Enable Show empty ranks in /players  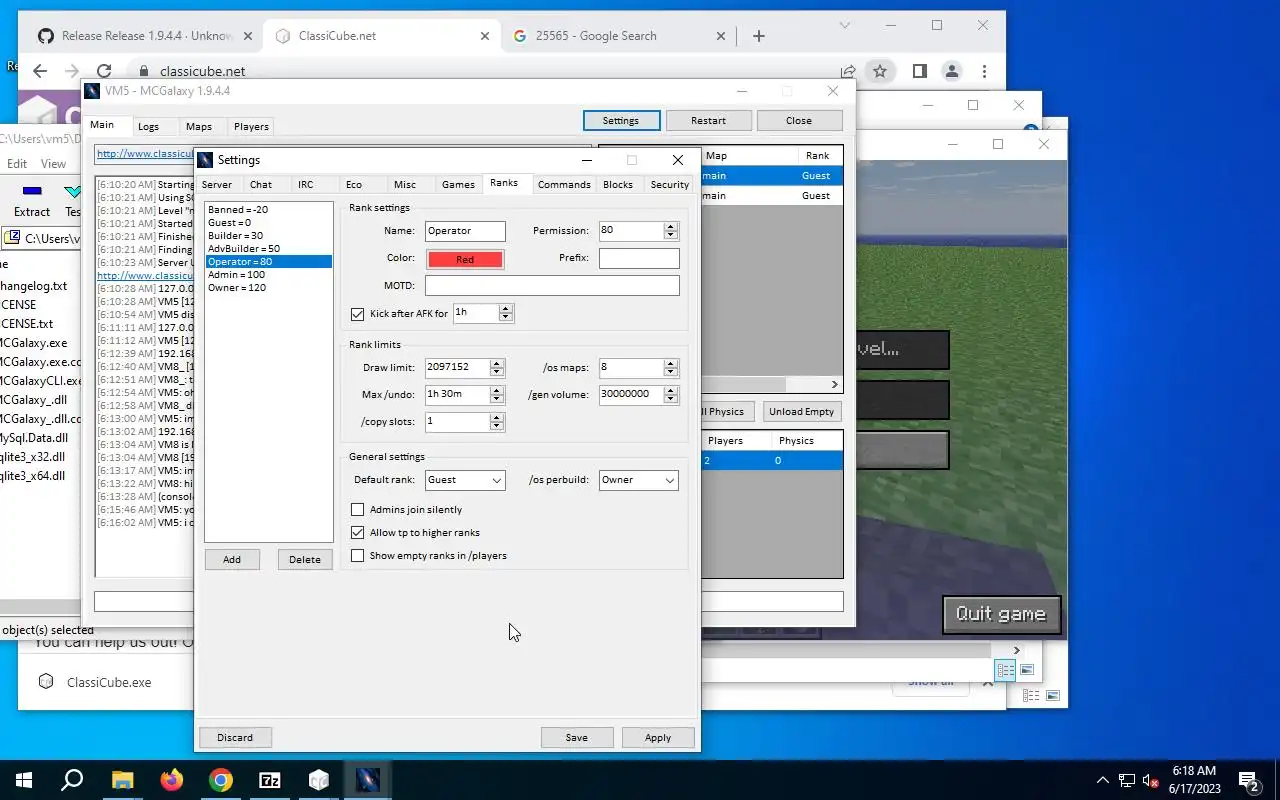click(357, 556)
